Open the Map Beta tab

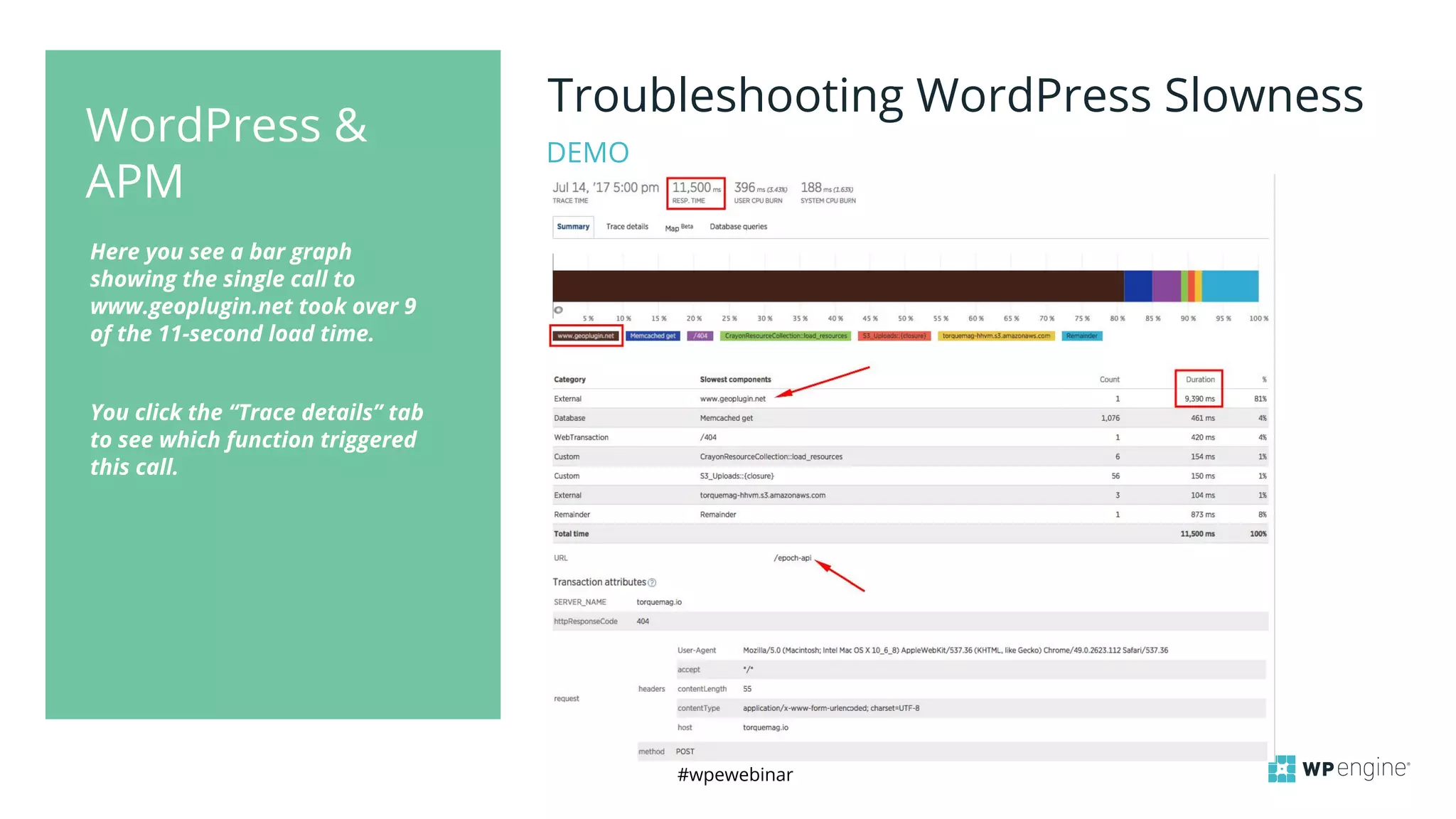[679, 227]
